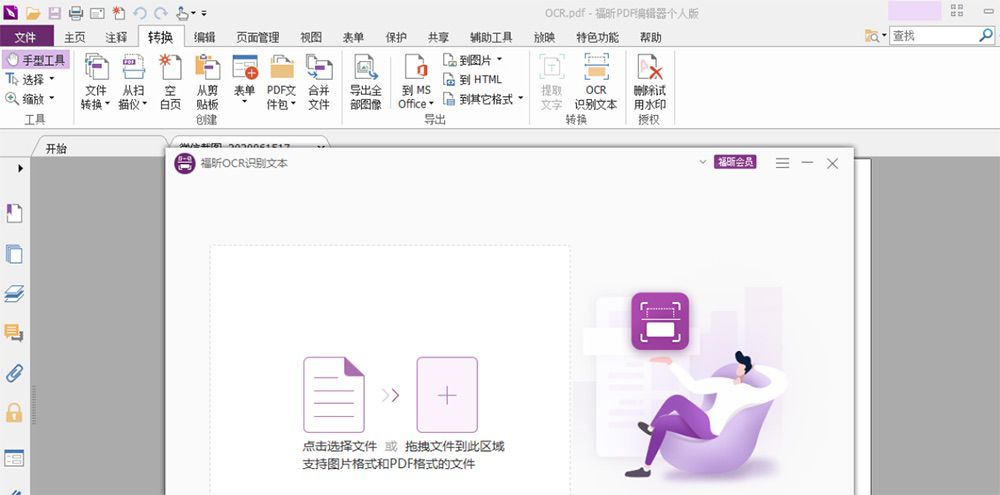1000x495 pixels.
Task: Open the layers panel icon in sidebar
Action: coord(14,293)
